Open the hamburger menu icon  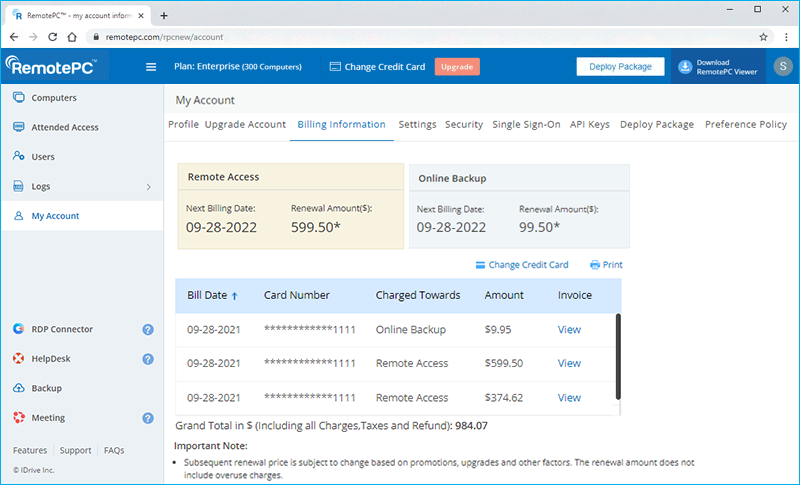click(x=151, y=67)
